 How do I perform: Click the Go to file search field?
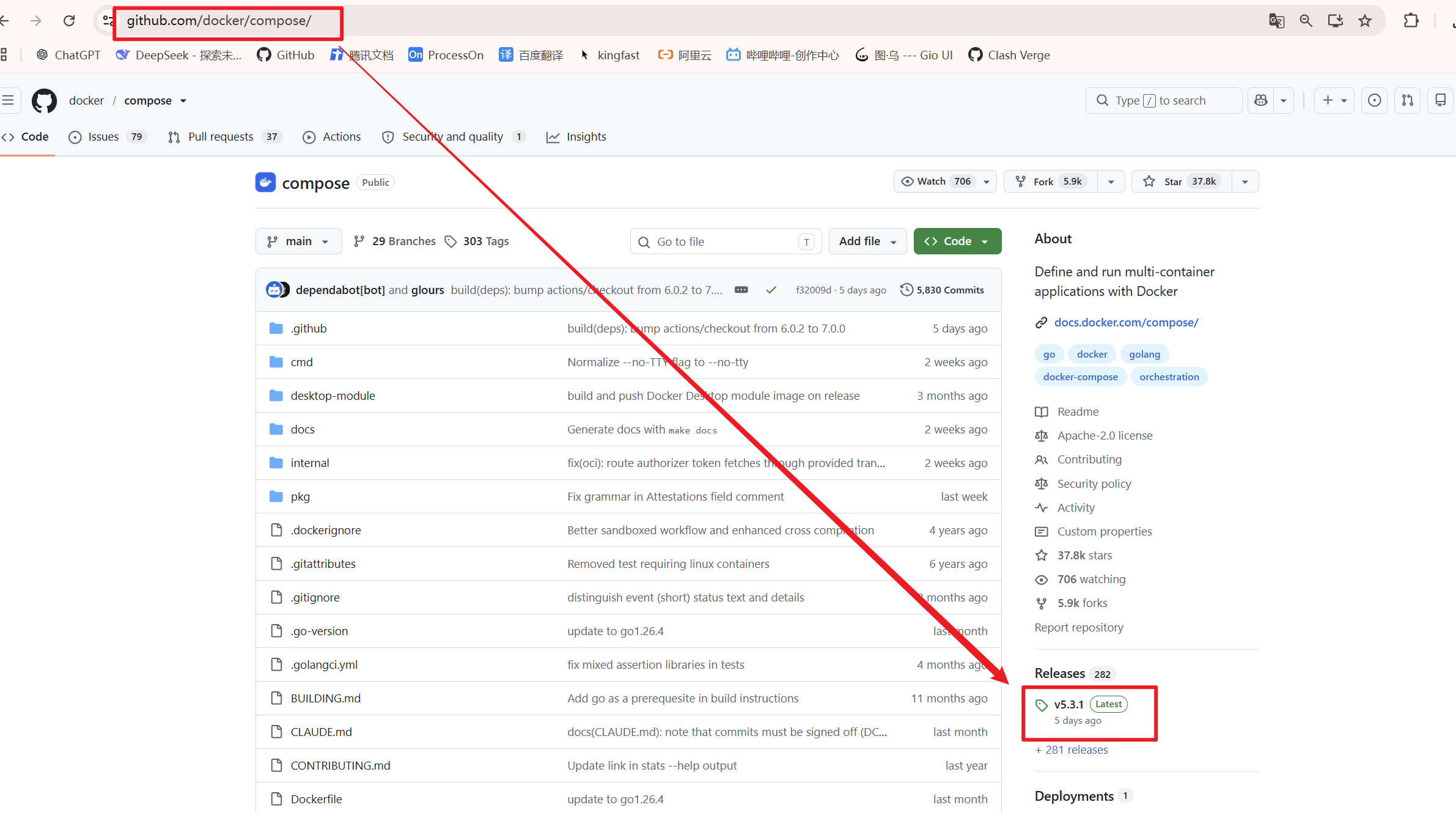(726, 241)
